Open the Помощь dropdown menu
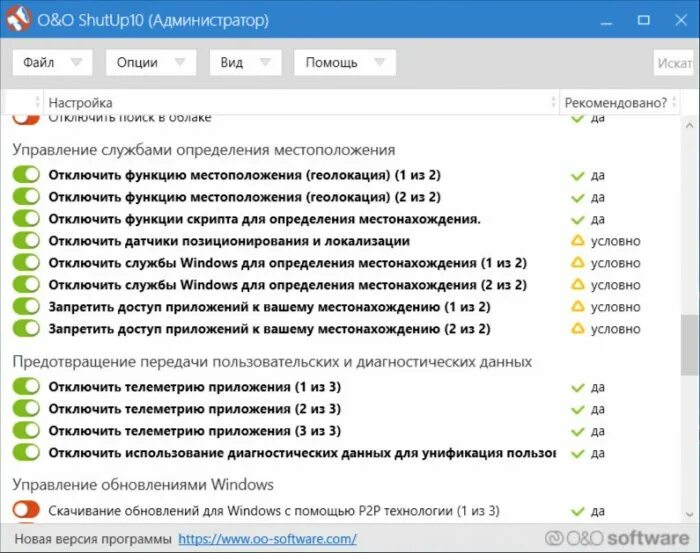The width and height of the screenshot is (700, 553). pos(345,62)
